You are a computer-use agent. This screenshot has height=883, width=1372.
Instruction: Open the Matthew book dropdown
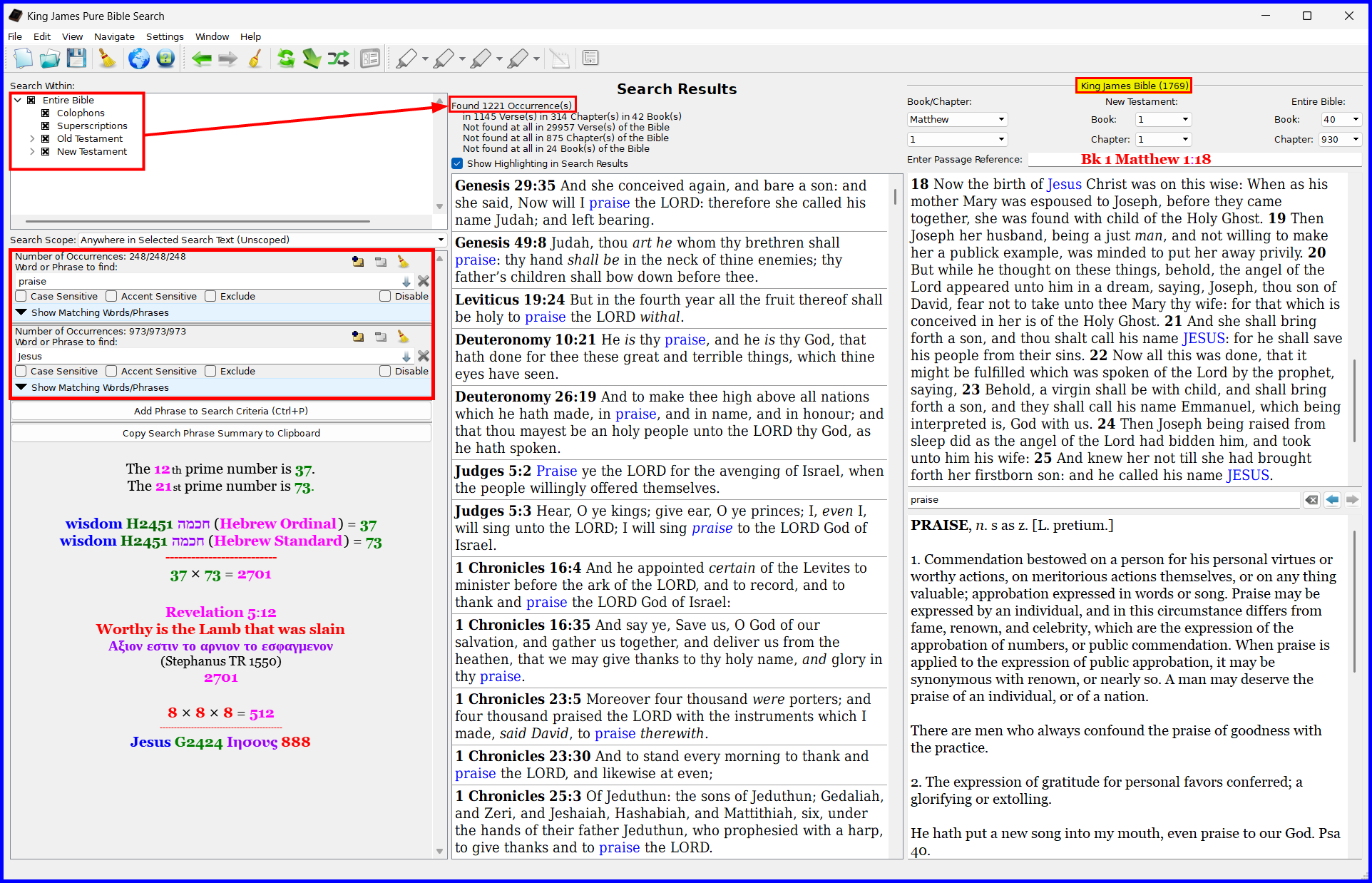coord(956,119)
